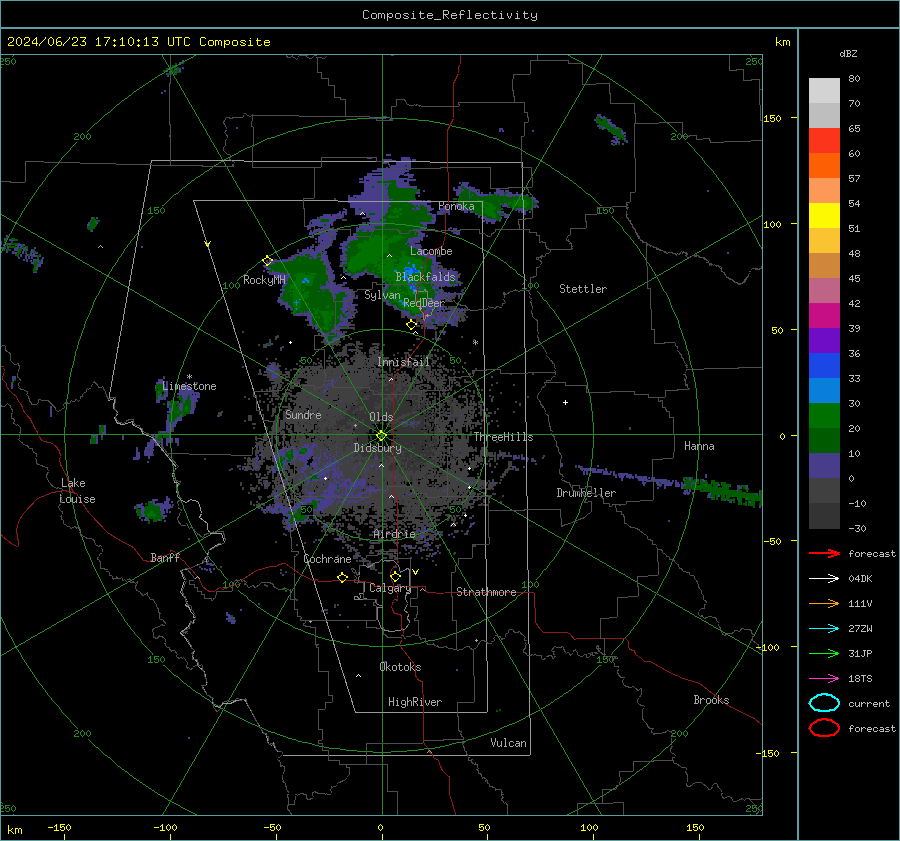Click the 20 dBZ green swatch

click(824, 440)
